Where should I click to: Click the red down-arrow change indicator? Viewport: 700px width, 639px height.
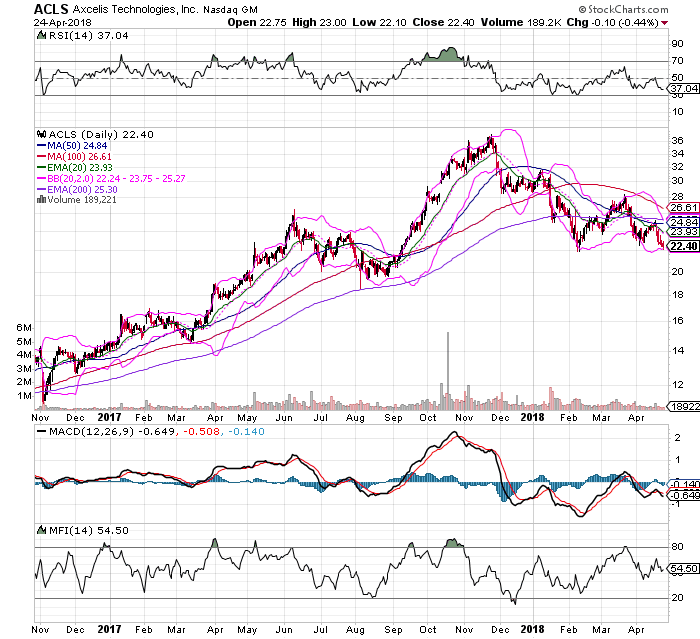pyautogui.click(x=665, y=23)
